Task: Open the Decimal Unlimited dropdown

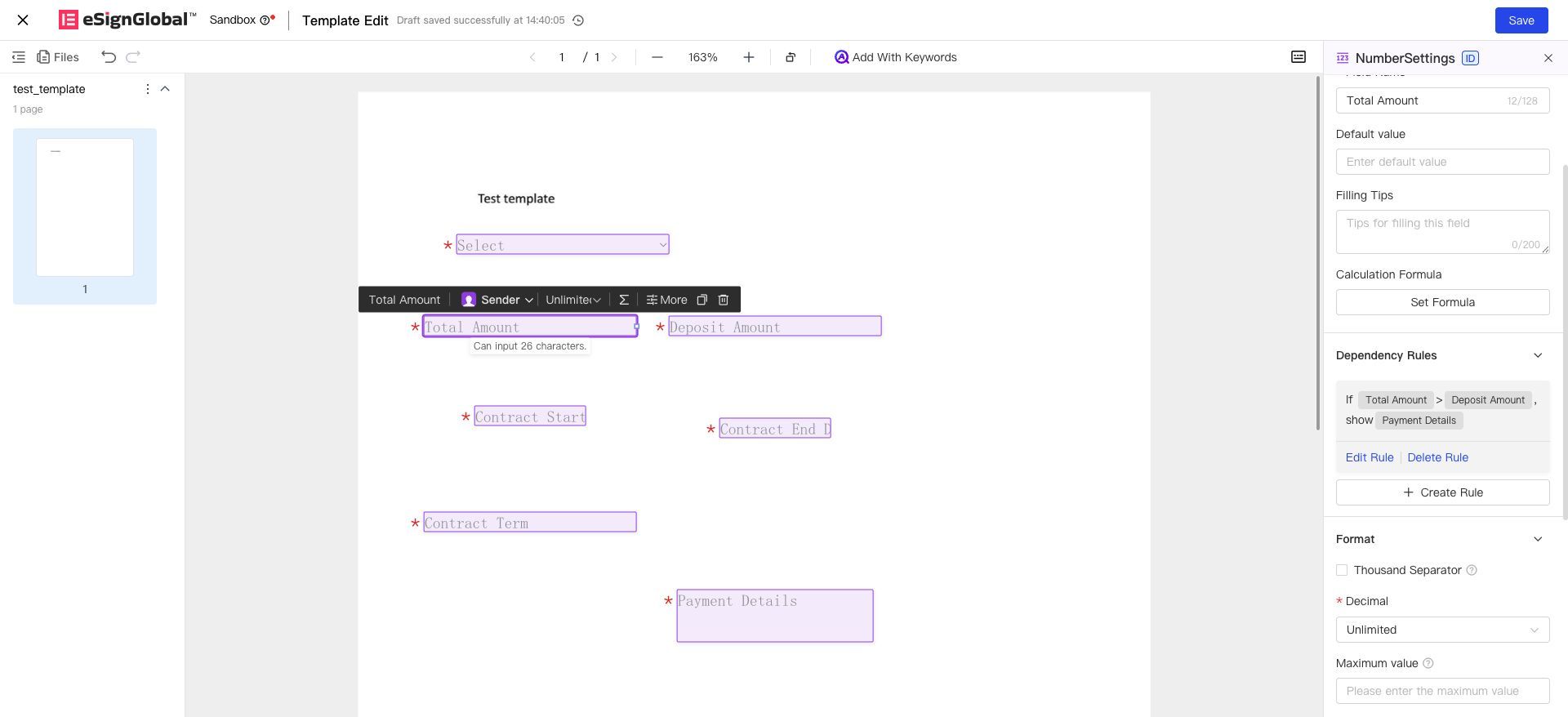Action: click(1442, 630)
